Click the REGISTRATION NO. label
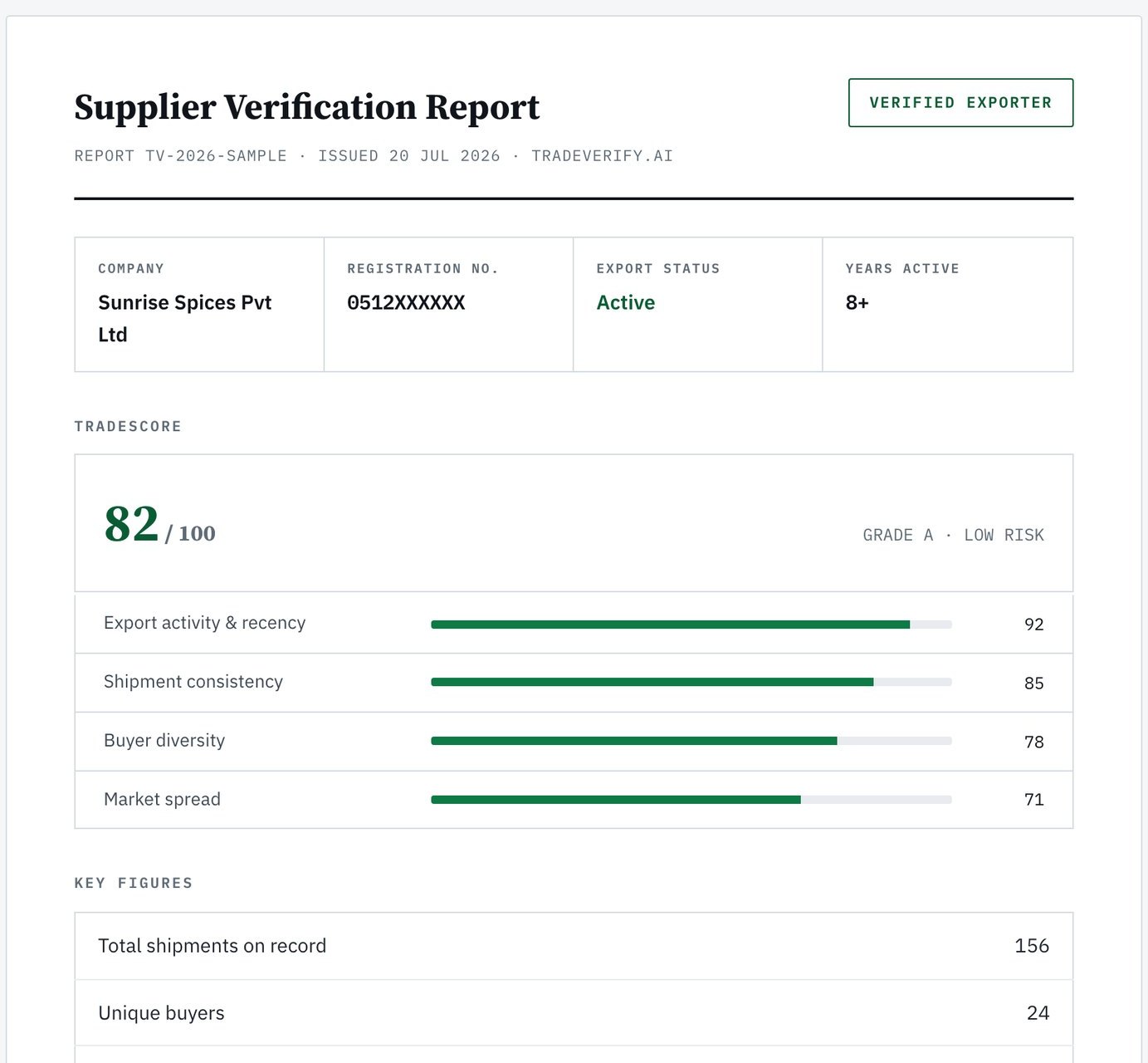Image resolution: width=1148 pixels, height=1063 pixels. [x=423, y=268]
